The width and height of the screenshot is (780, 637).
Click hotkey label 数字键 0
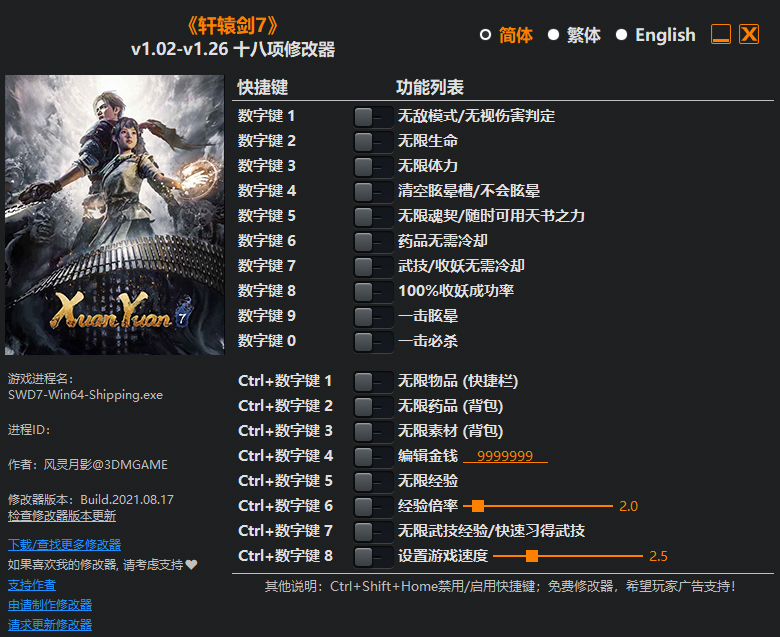267,341
